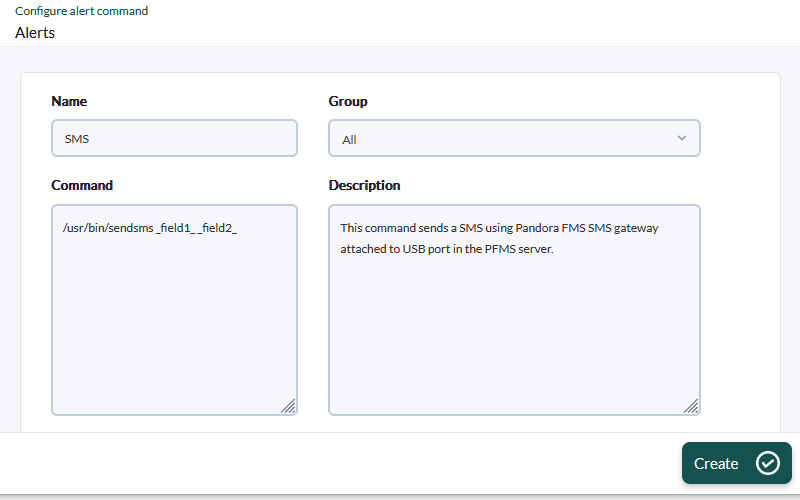Focus the Name field containing SMS
800x500 pixels.
[174, 139]
